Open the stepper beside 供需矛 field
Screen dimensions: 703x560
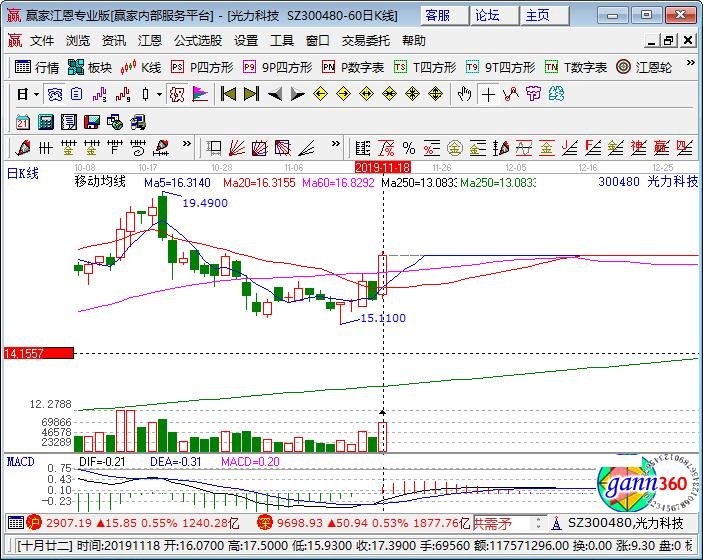(x=539, y=523)
